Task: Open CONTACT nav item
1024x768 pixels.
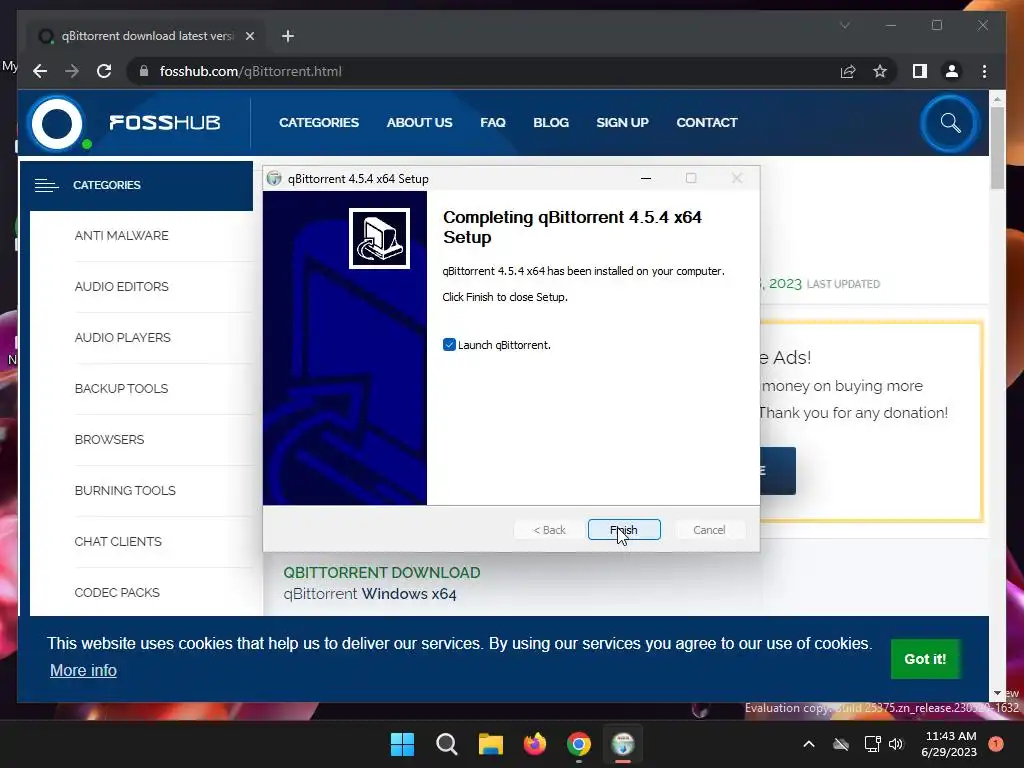Action: click(707, 123)
